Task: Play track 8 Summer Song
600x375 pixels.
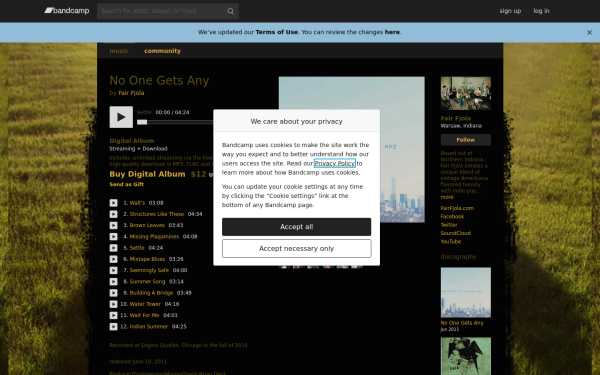Action: tap(113, 281)
